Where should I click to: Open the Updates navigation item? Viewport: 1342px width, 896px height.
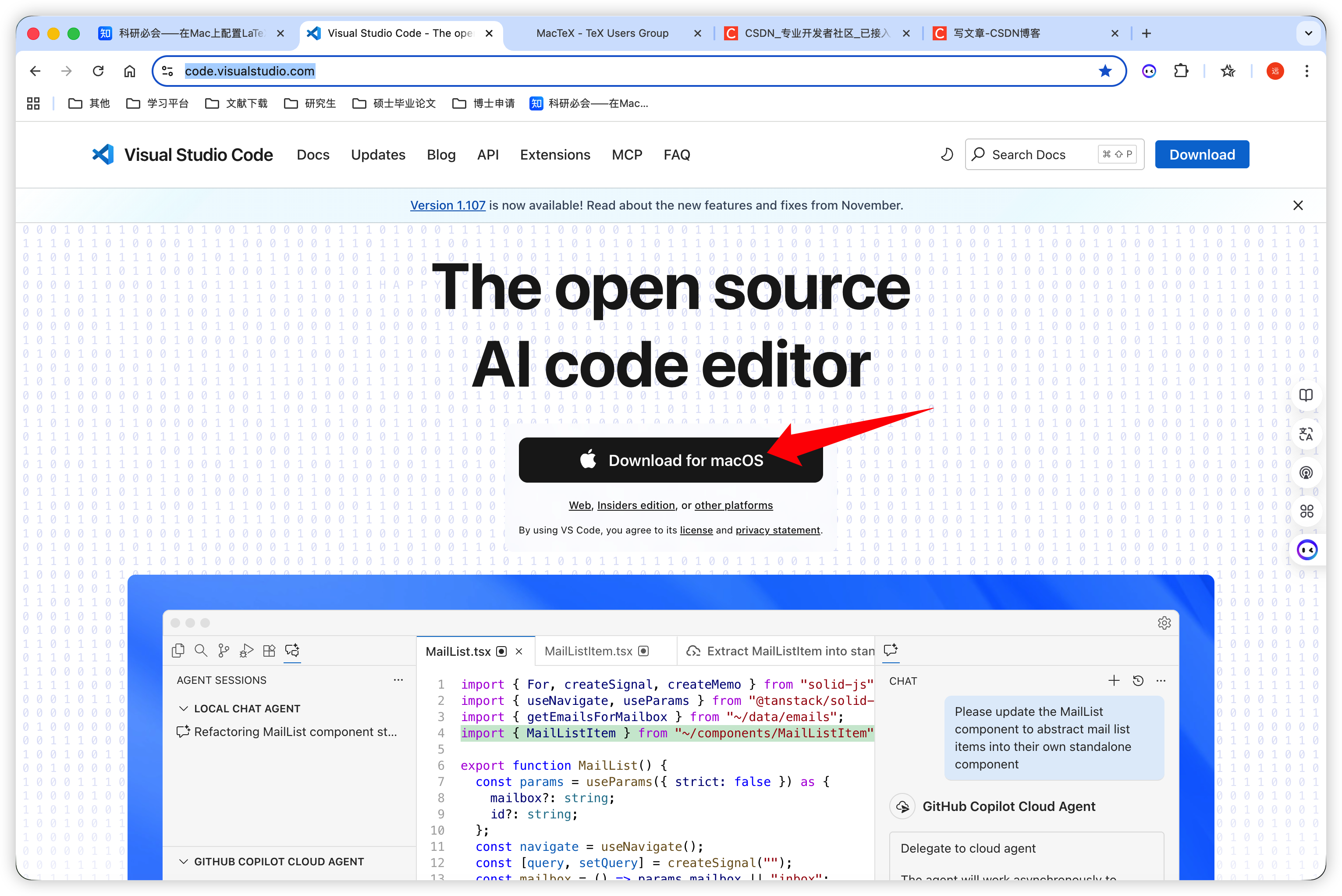(x=378, y=154)
